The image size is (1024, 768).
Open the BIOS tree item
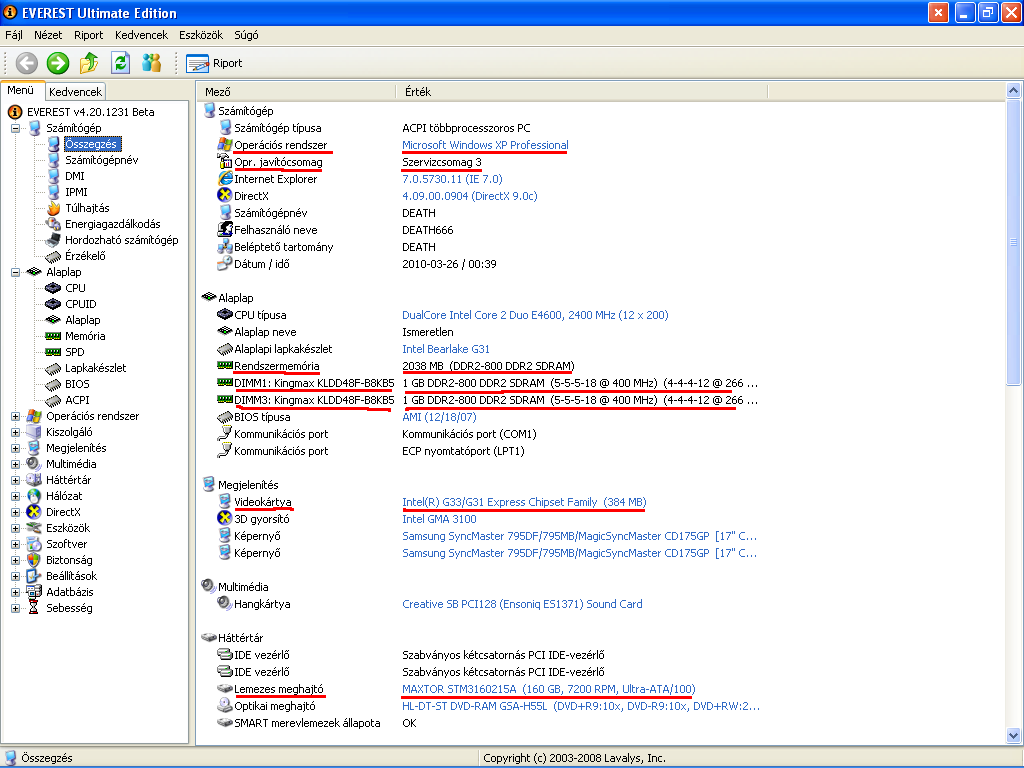point(77,384)
